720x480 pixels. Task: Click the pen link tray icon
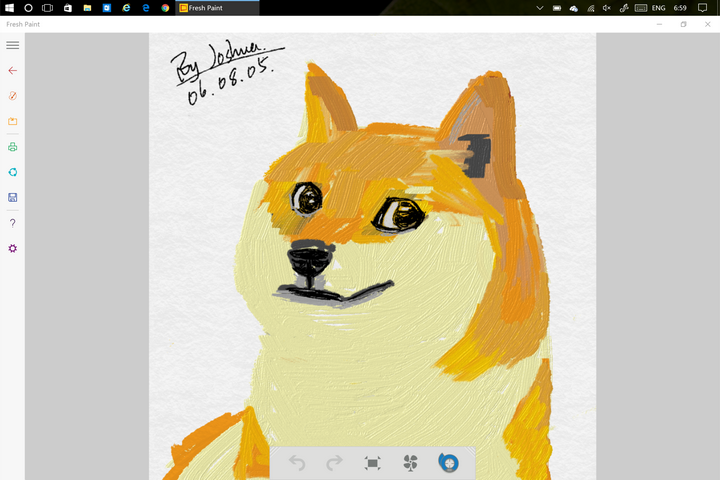[624, 8]
